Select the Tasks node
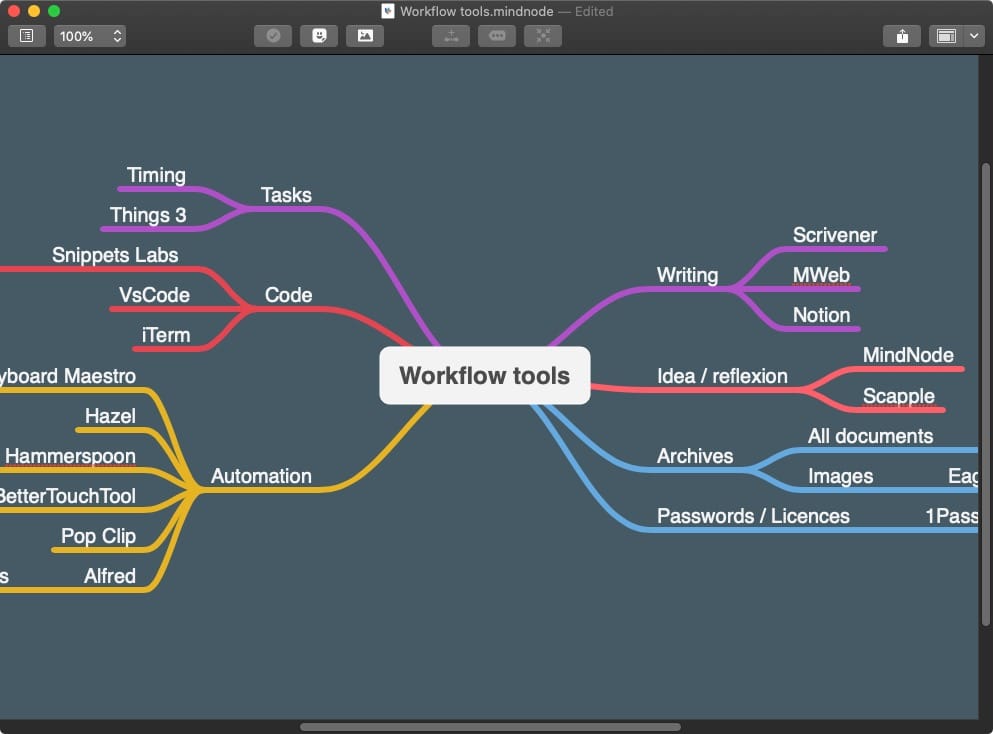Image resolution: width=993 pixels, height=734 pixels. 286,195
